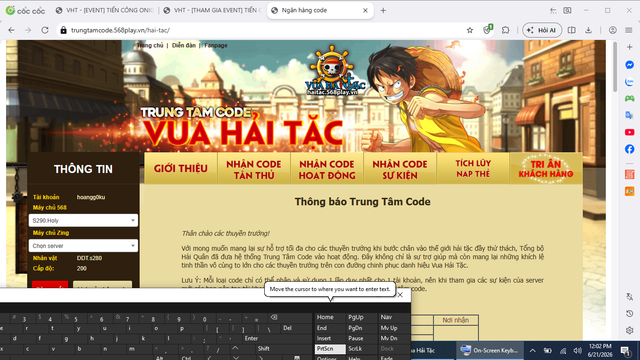Open NHẬN CODE SỰ KIỆN tab

pyautogui.click(x=400, y=169)
